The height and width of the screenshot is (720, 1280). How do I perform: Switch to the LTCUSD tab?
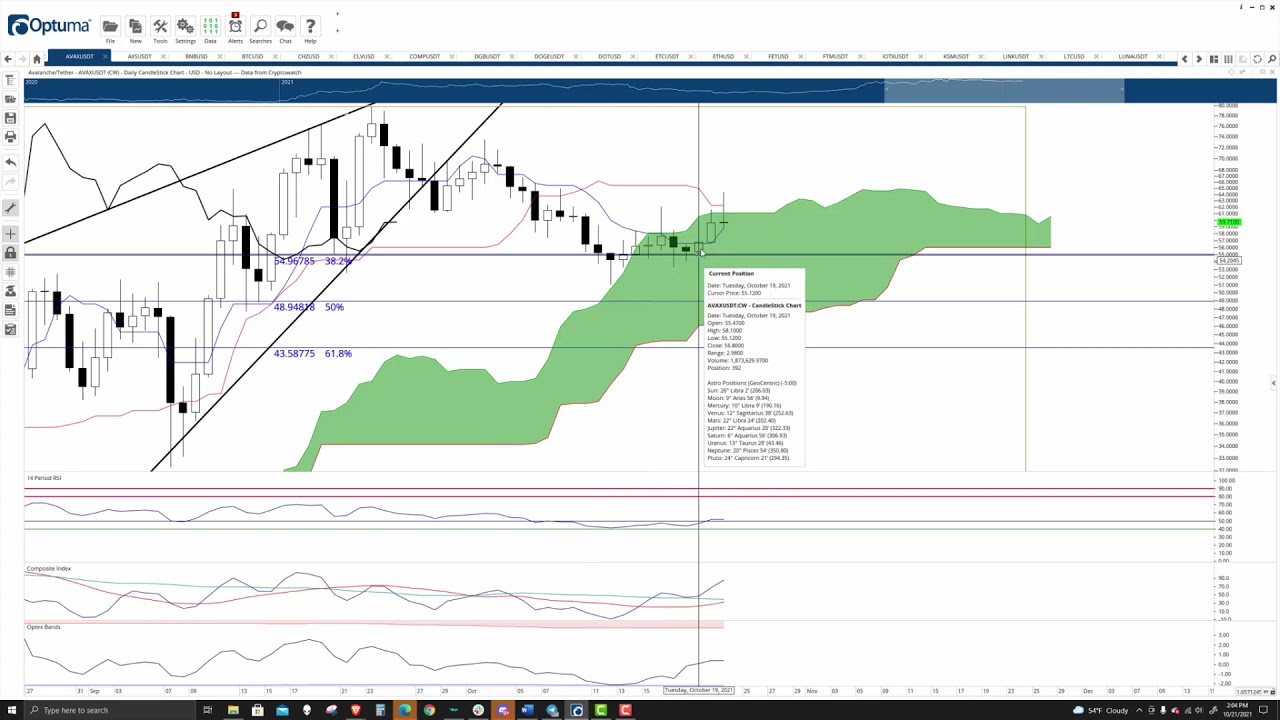(1073, 57)
